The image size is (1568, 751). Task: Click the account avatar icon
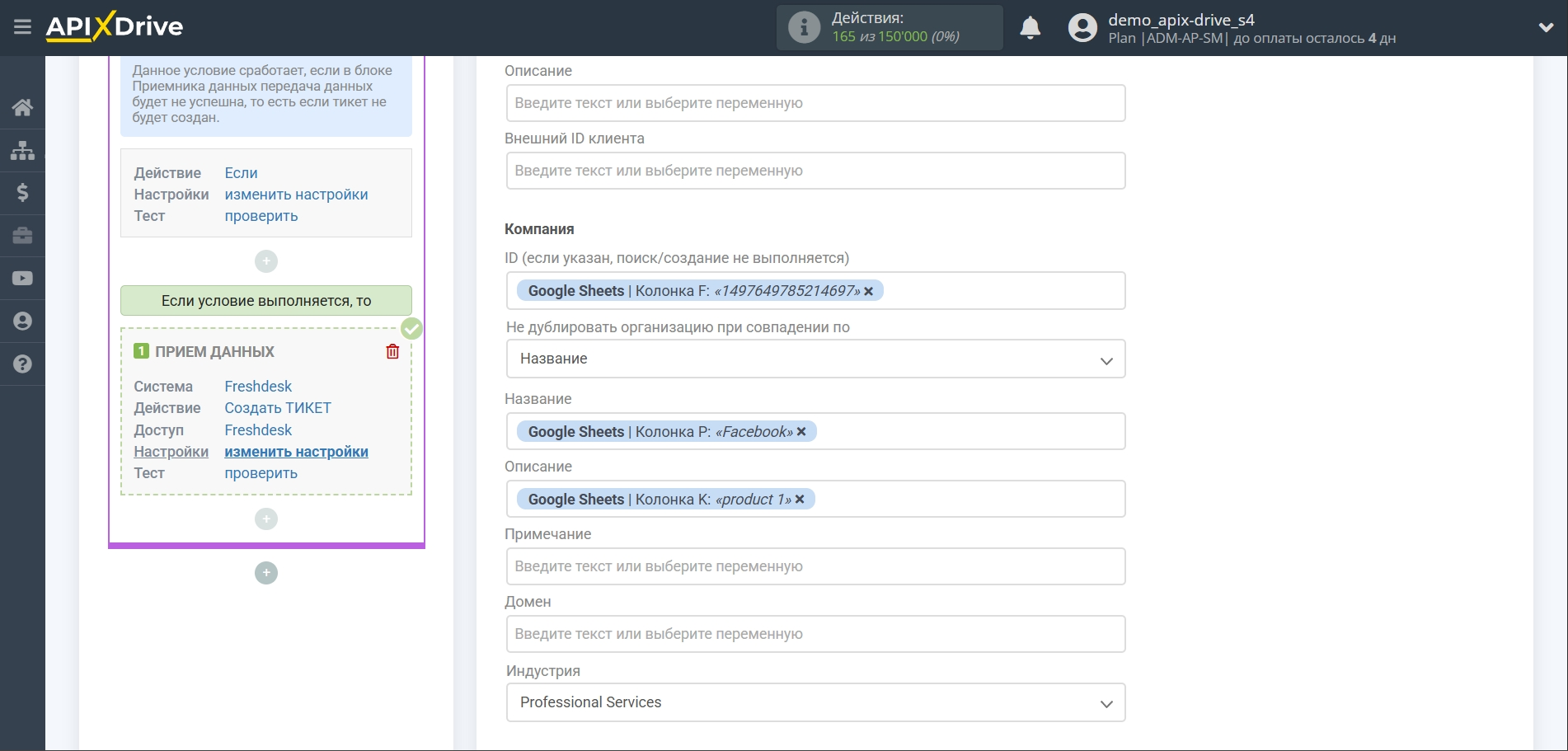point(1082,28)
